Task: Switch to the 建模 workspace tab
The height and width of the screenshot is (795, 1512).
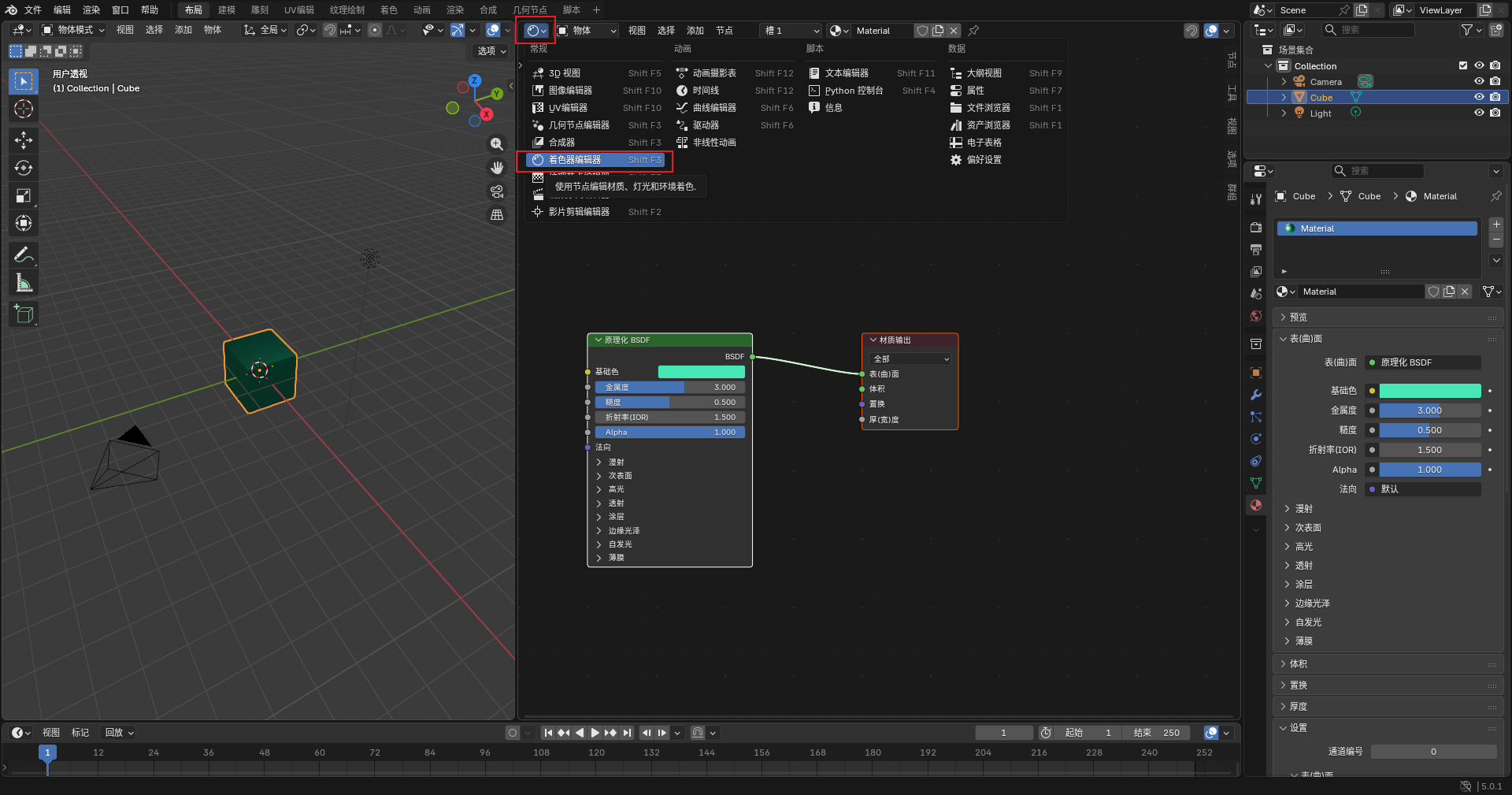Action: point(227,9)
